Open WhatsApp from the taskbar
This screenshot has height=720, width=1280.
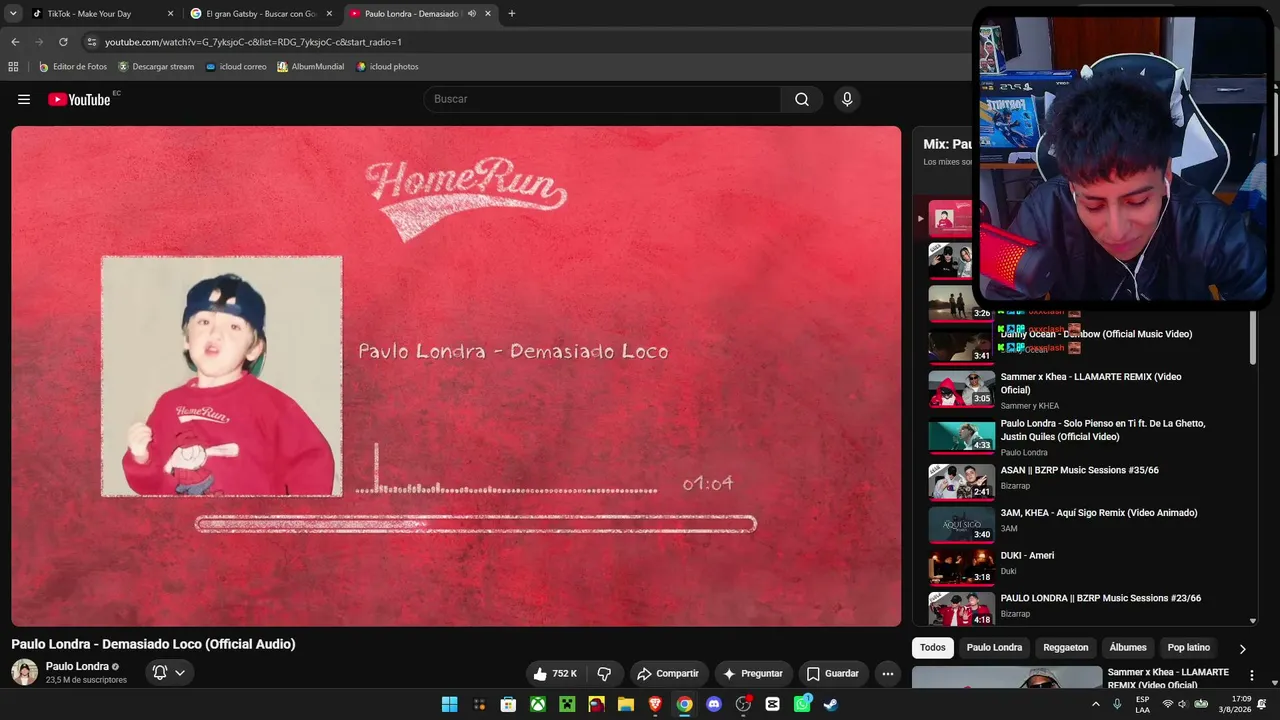(802, 704)
